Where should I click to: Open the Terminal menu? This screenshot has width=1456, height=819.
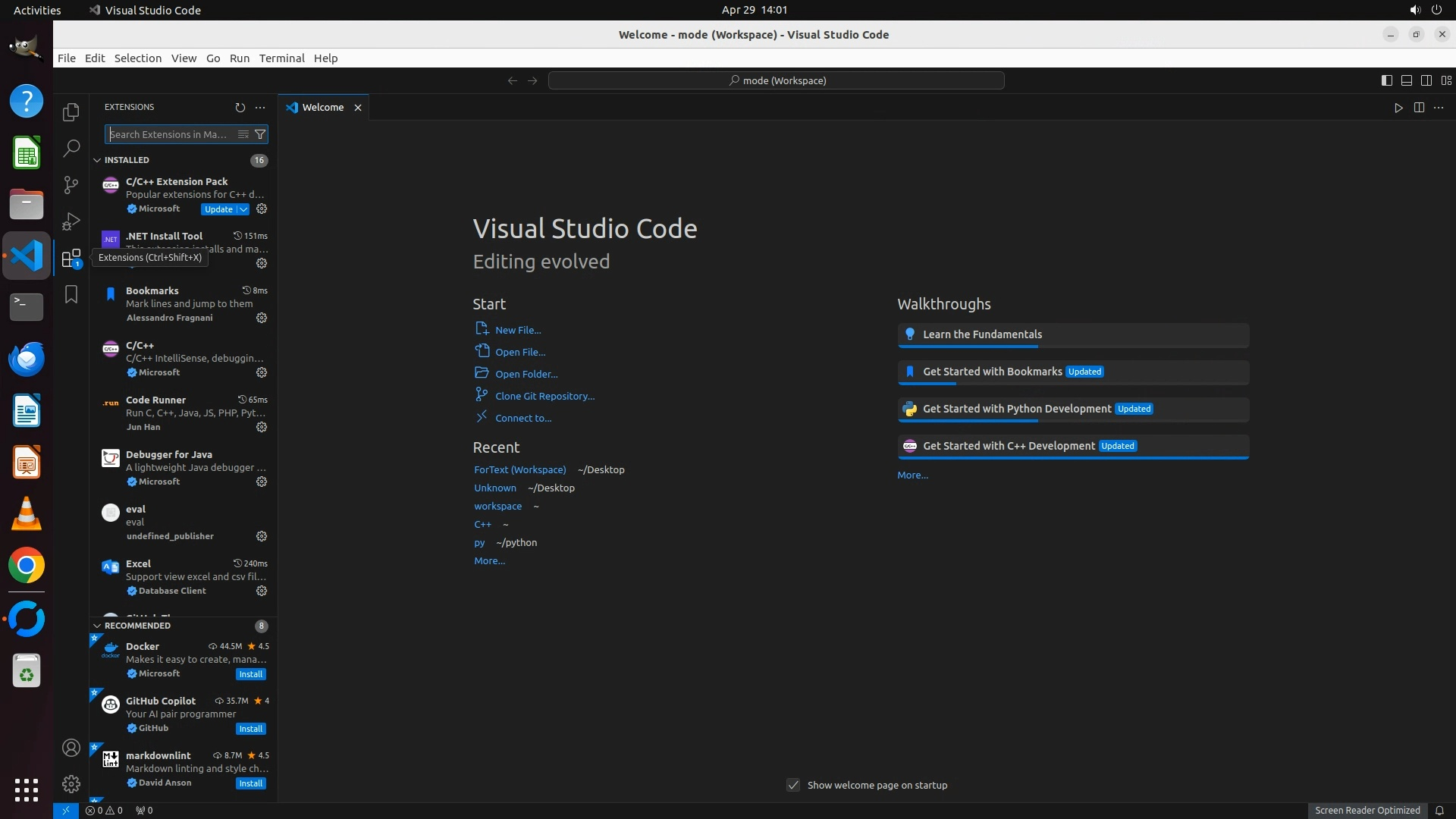(281, 58)
